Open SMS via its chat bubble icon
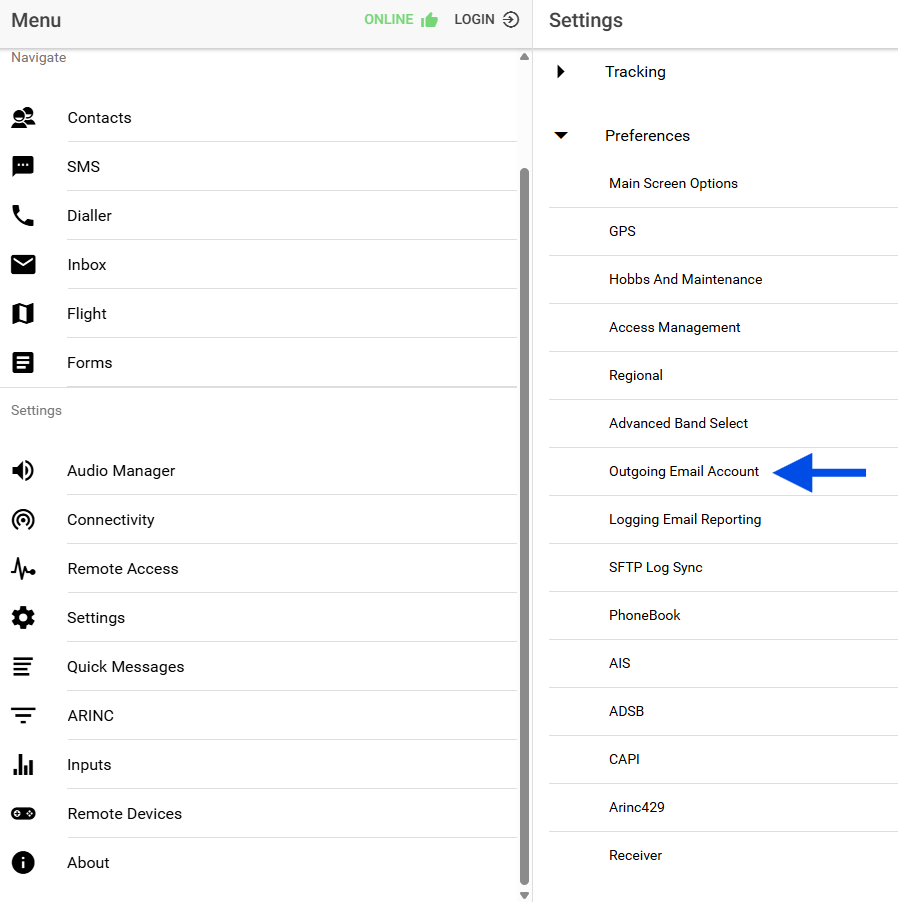 click(x=23, y=167)
